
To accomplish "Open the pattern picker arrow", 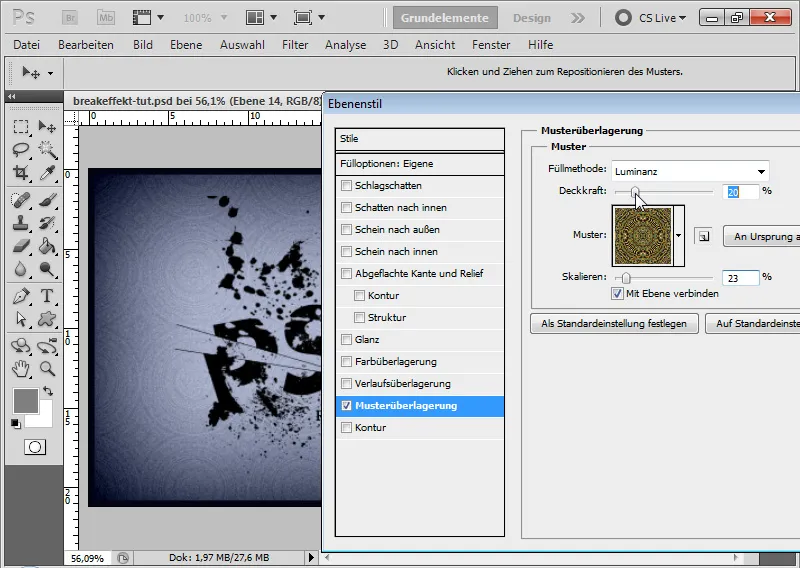I will (x=679, y=236).
